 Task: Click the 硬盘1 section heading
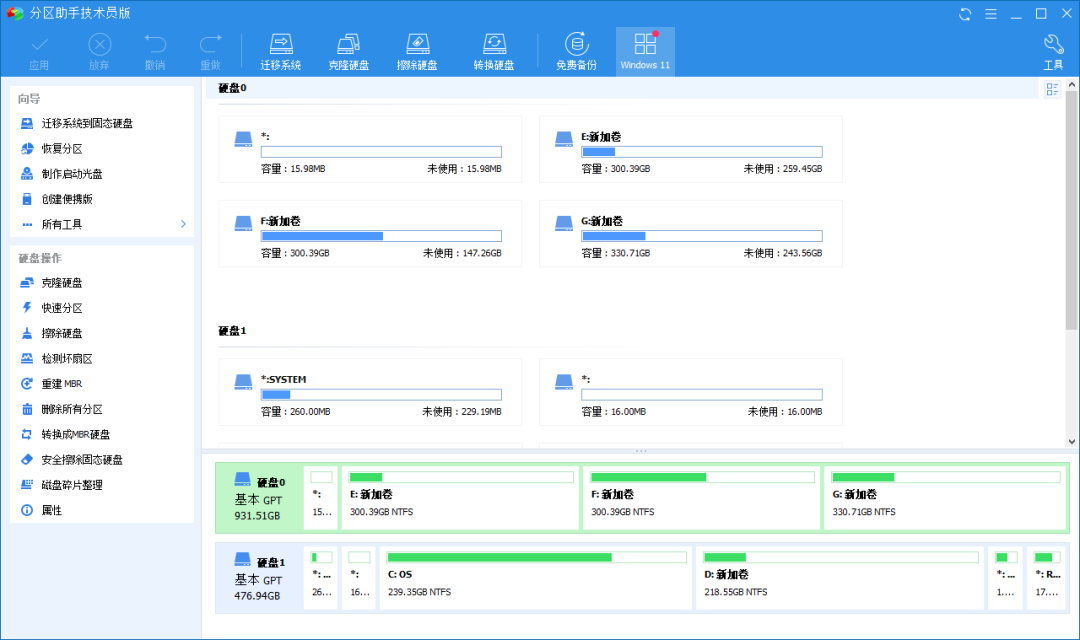pos(232,331)
